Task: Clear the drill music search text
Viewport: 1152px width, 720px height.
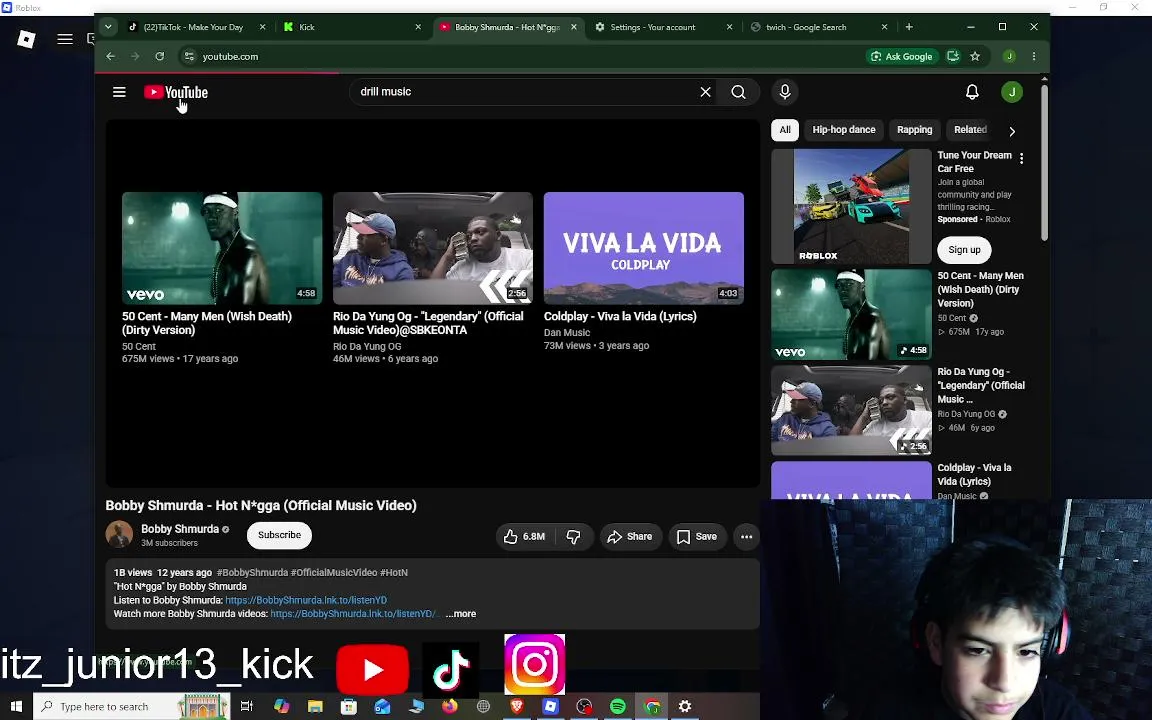Action: point(705,92)
